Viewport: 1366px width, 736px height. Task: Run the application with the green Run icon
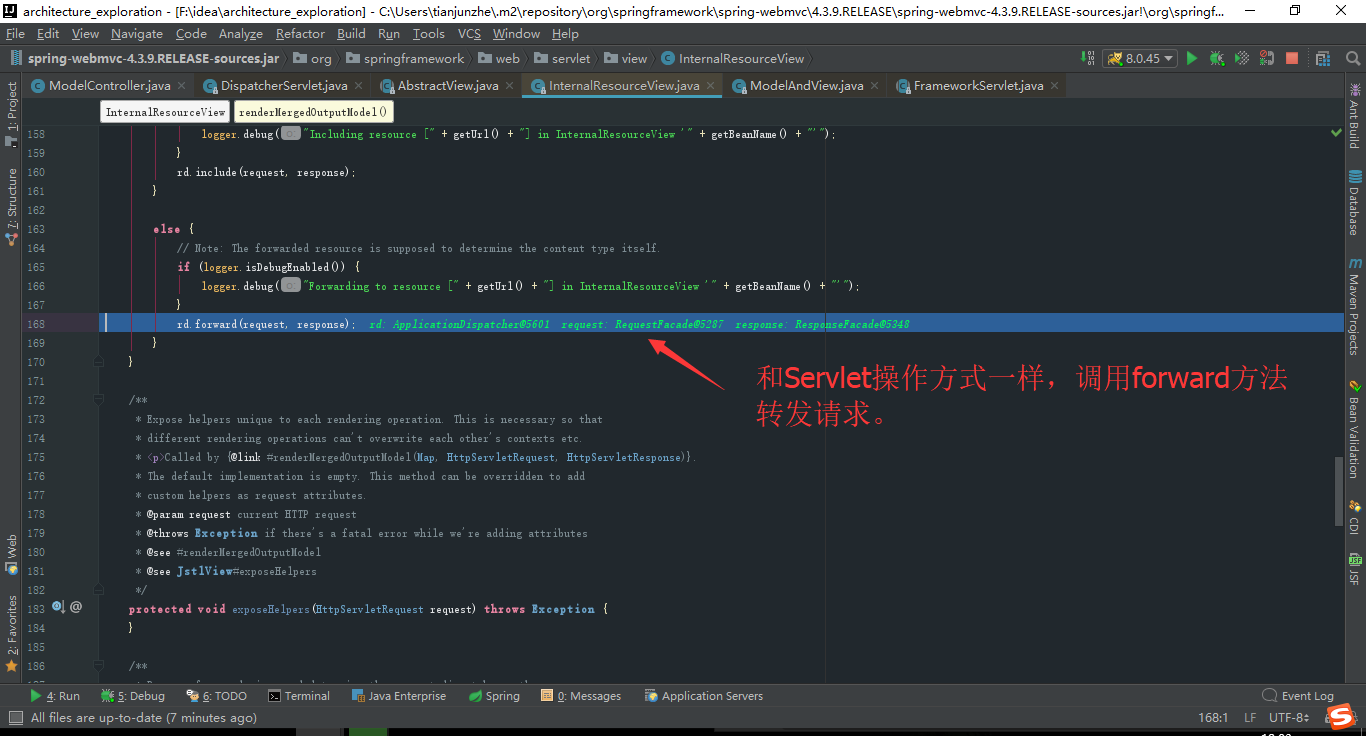click(1191, 59)
